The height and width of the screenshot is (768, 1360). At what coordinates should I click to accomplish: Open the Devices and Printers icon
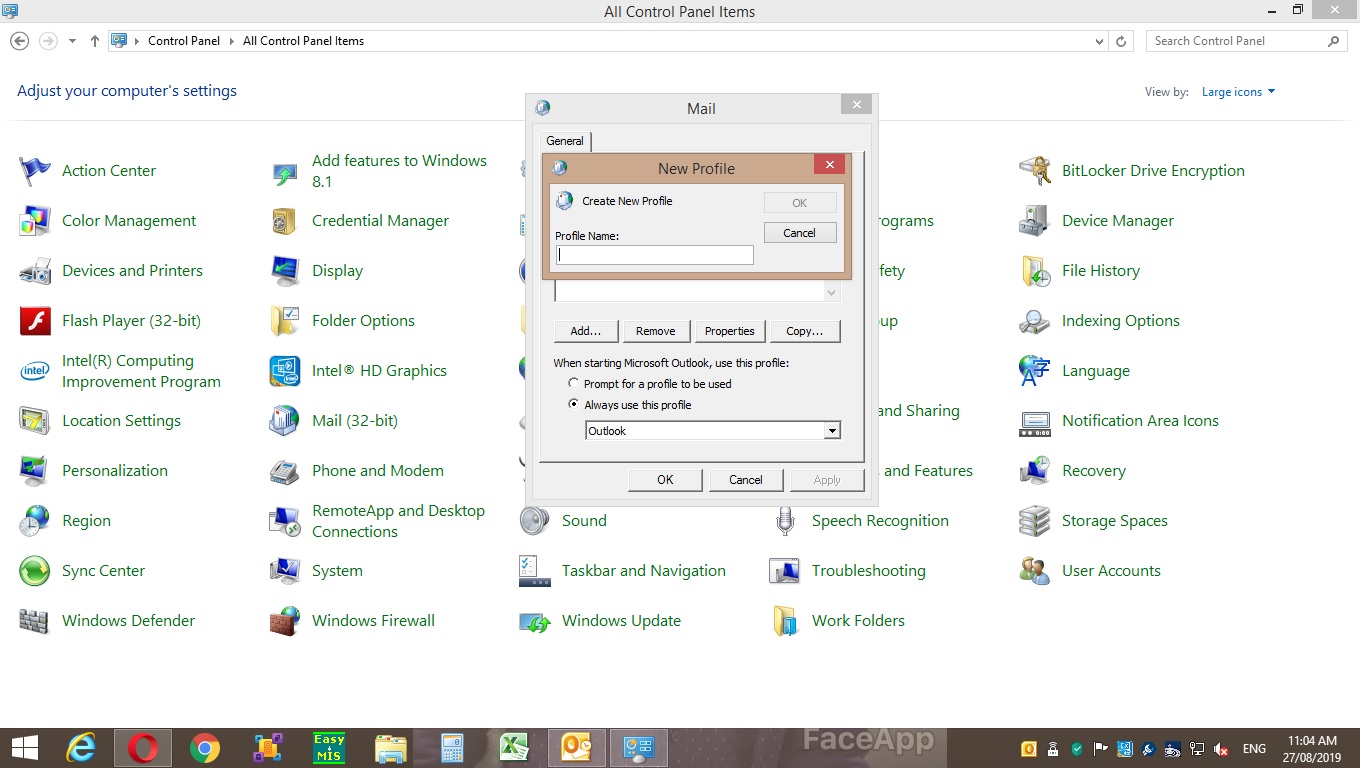point(35,271)
